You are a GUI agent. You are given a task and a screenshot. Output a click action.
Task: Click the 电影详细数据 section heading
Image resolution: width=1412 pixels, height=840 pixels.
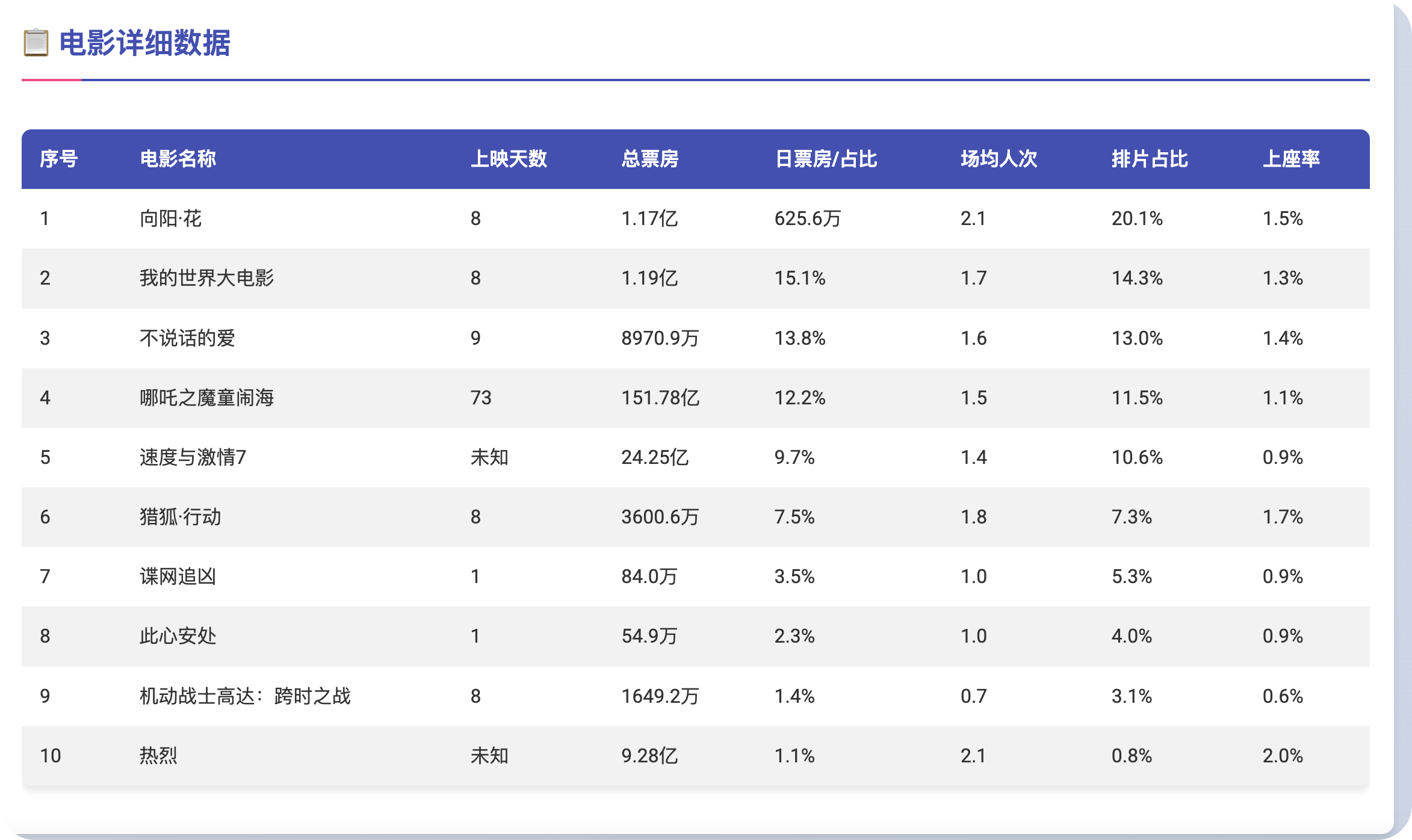pos(144,43)
